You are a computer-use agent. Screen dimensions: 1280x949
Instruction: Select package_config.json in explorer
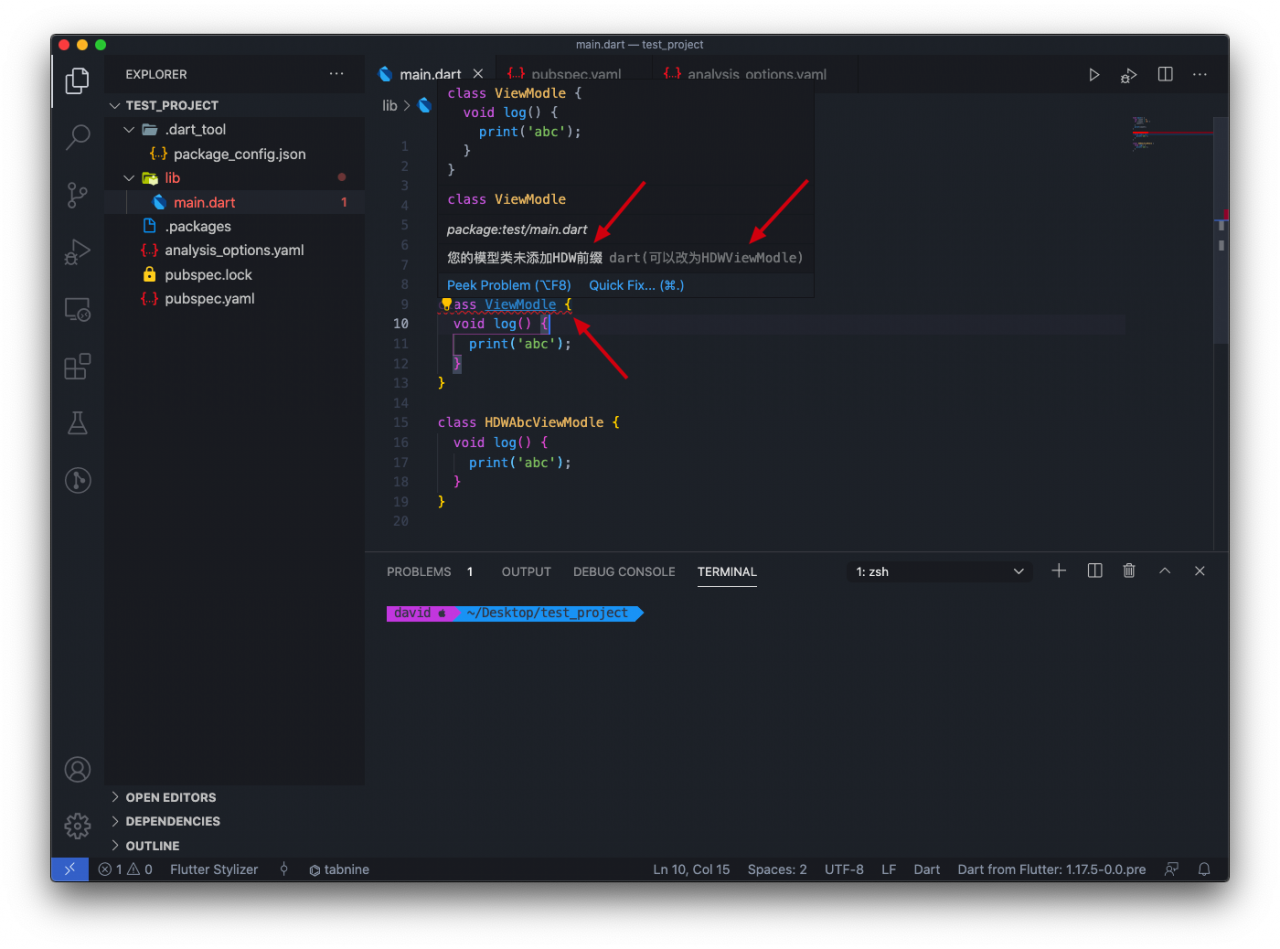[239, 154]
